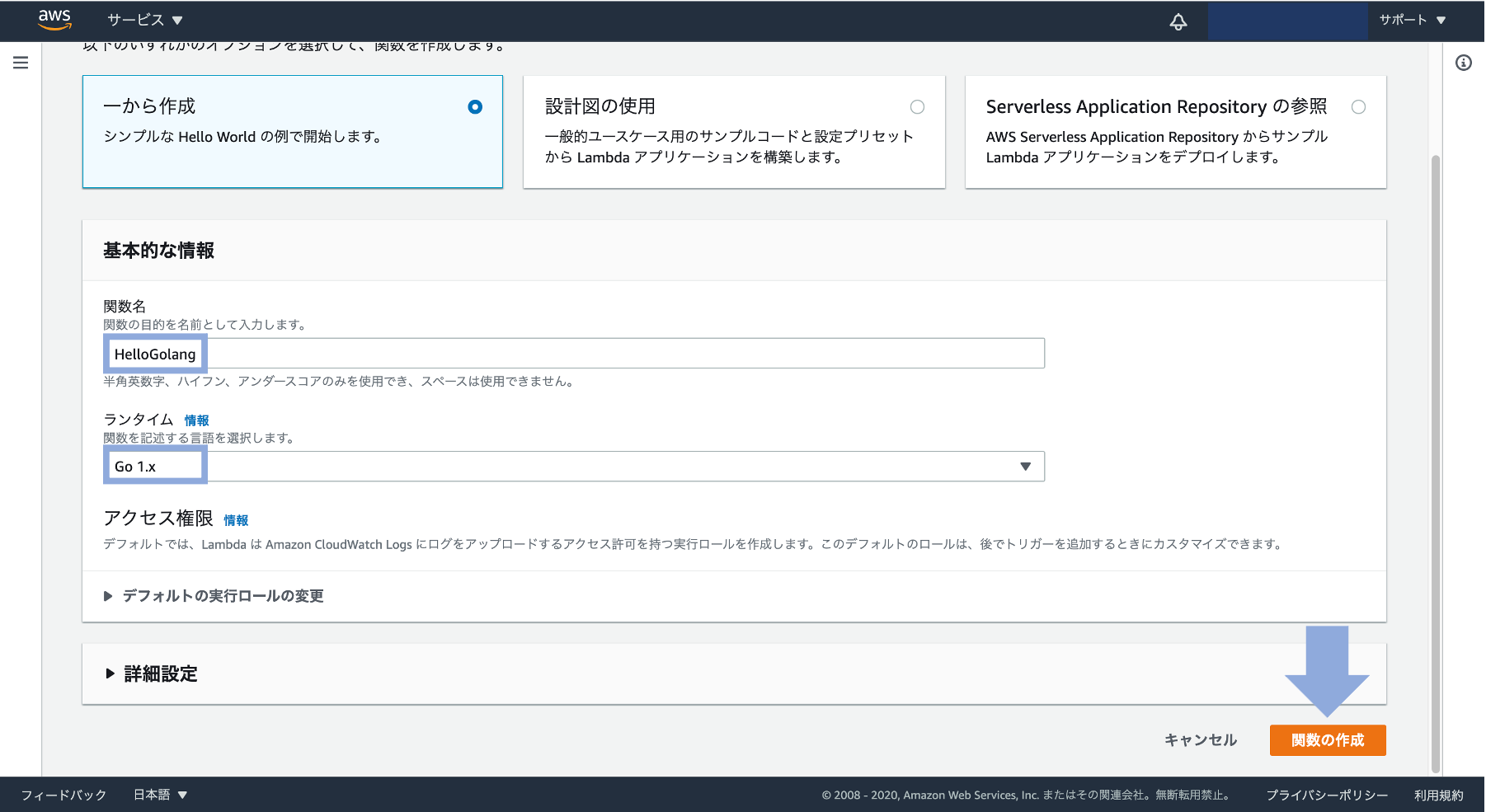1486x812 pixels.
Task: Open the notifications bell icon
Action: 1178,21
